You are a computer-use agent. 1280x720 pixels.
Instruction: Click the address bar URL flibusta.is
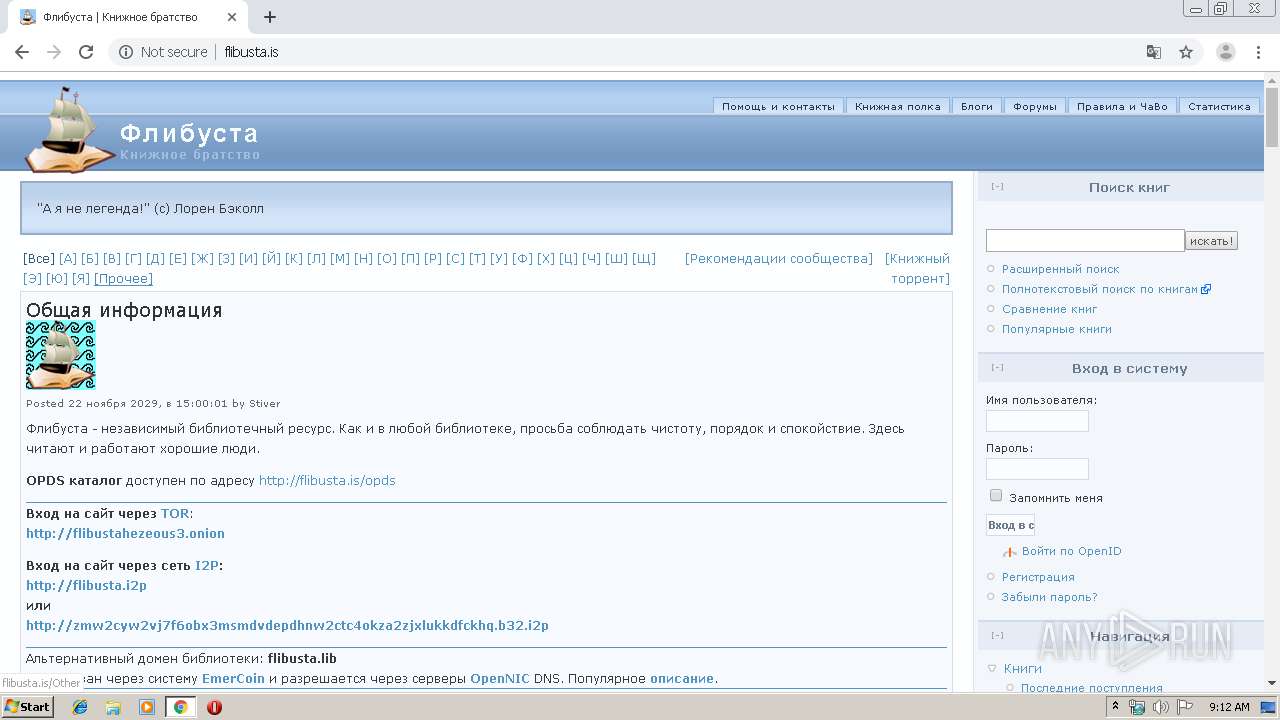pos(251,52)
